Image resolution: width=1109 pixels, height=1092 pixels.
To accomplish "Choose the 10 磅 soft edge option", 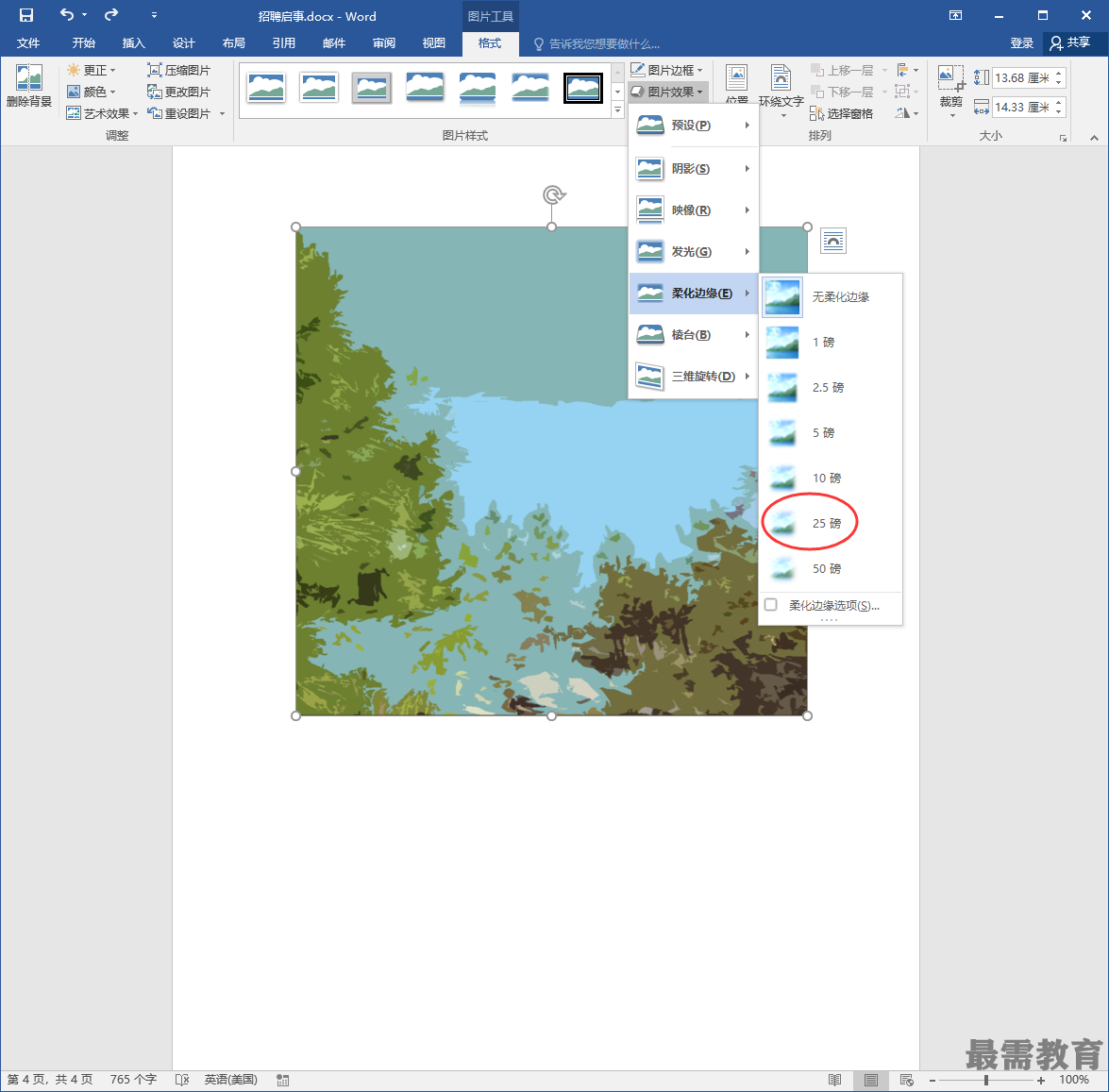I will 832,479.
